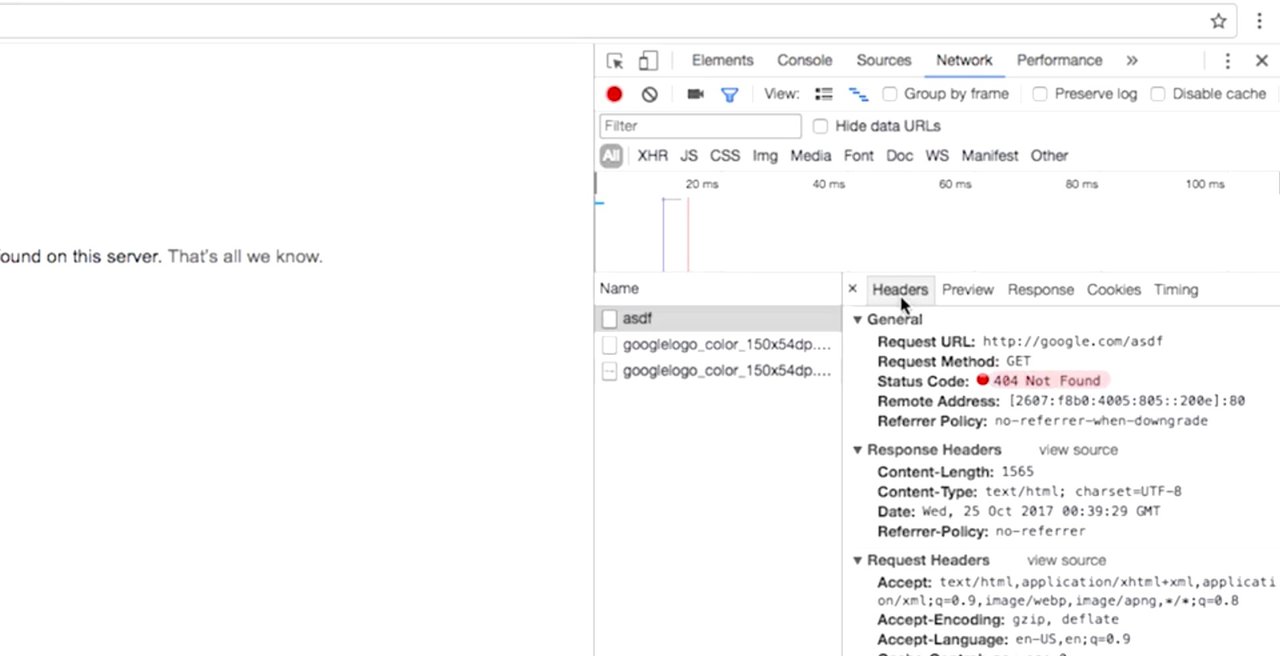This screenshot has width=1280, height=656.
Task: Open the Elements tab
Action: (722, 60)
